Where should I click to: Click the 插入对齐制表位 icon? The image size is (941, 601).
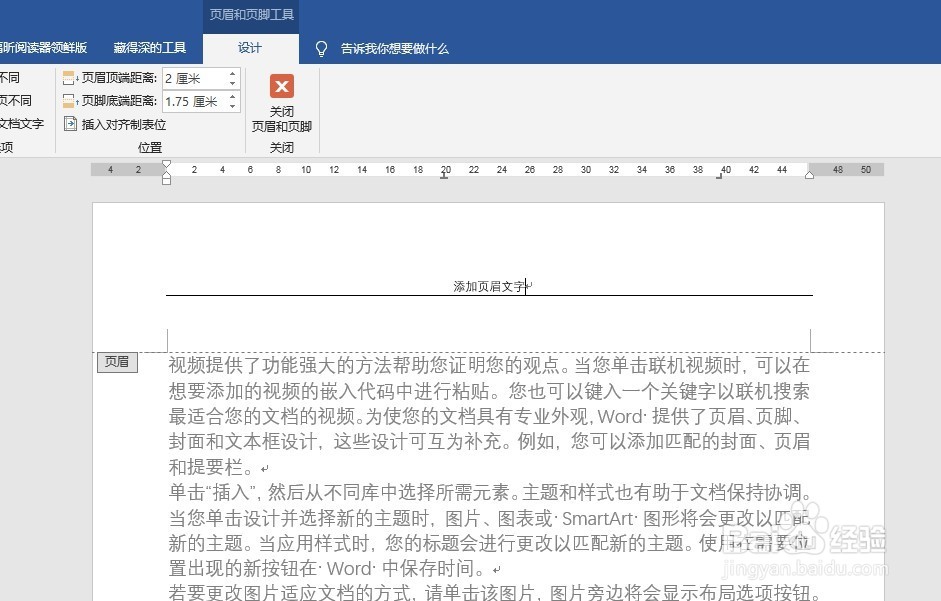(70, 124)
